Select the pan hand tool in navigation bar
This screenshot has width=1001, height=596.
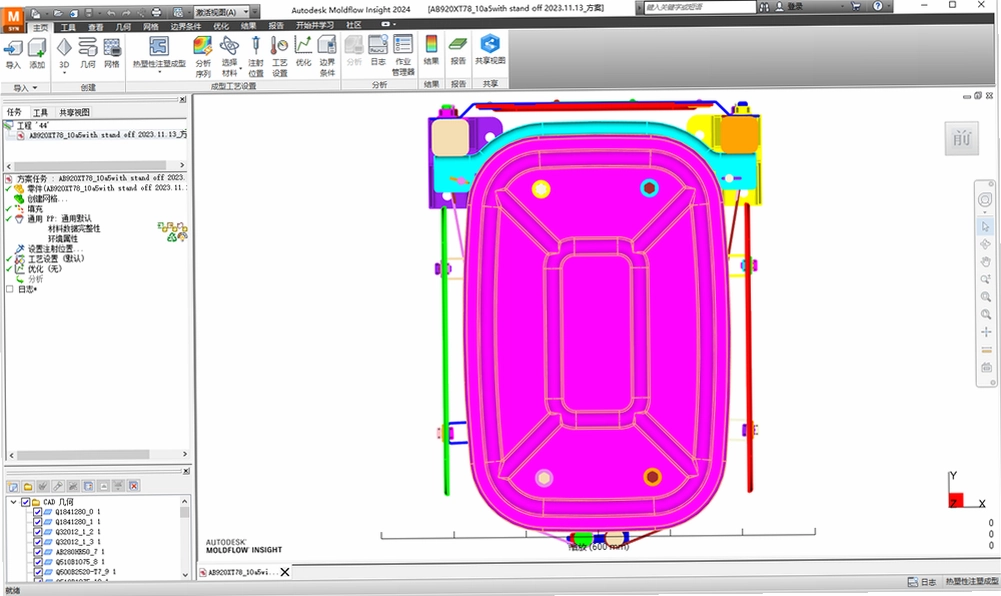(986, 262)
